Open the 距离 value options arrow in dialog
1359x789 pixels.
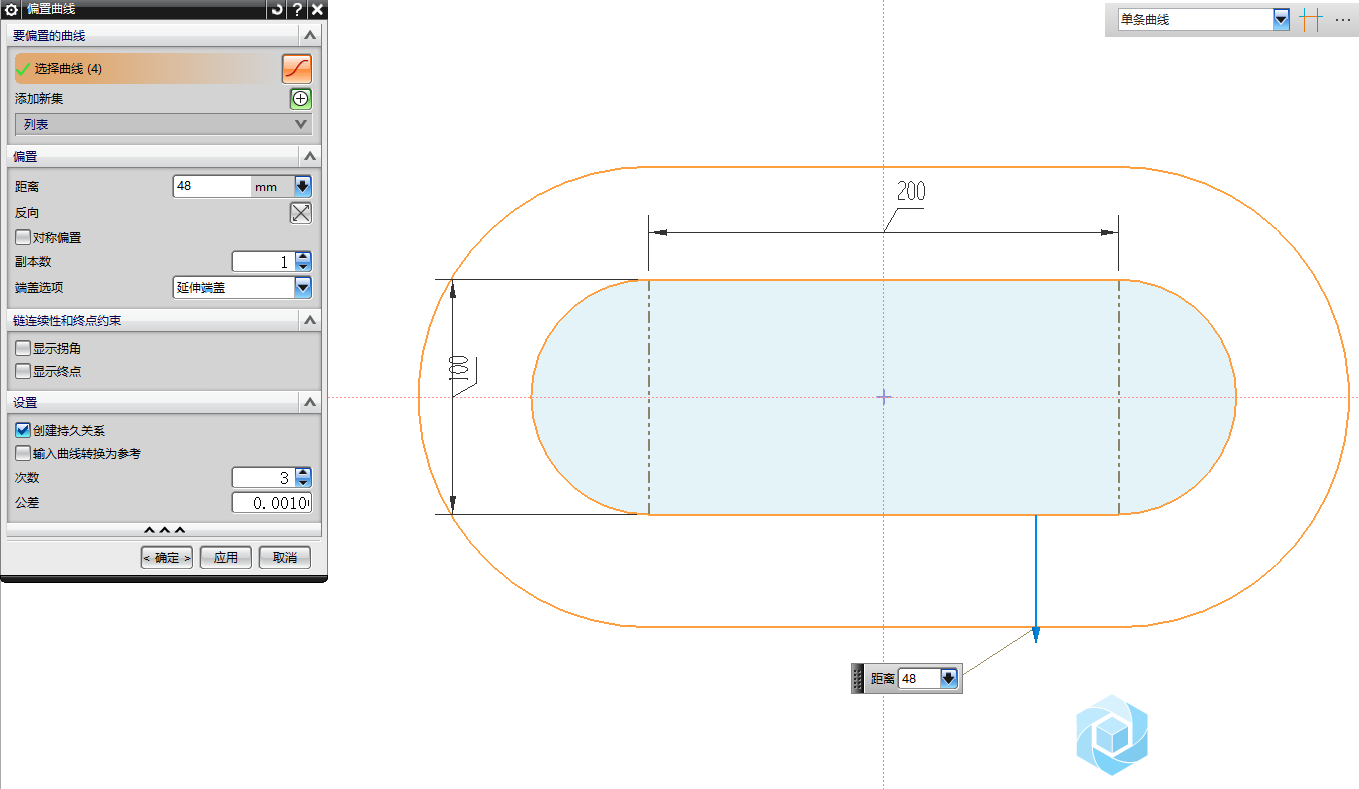tap(303, 186)
